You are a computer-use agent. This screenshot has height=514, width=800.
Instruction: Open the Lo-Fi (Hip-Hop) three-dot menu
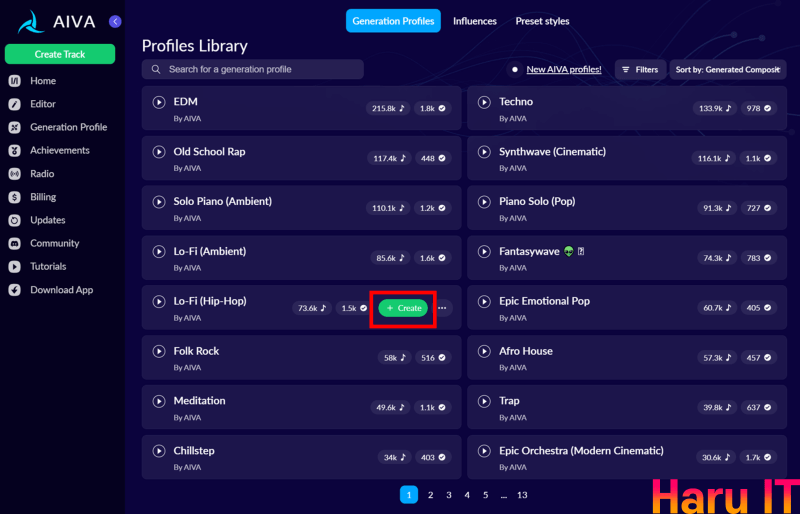pos(442,308)
